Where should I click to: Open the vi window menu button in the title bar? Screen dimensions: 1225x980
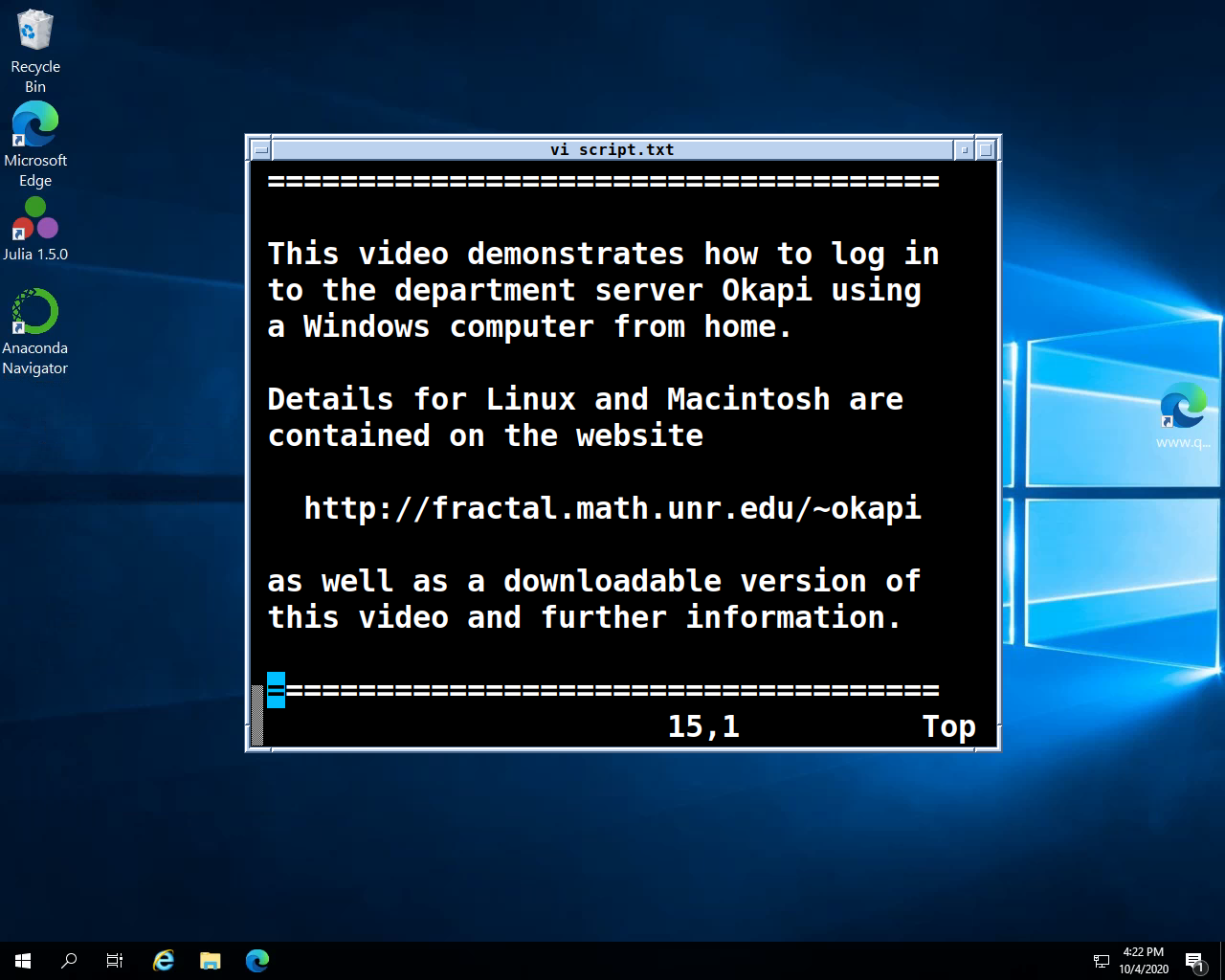[x=260, y=149]
